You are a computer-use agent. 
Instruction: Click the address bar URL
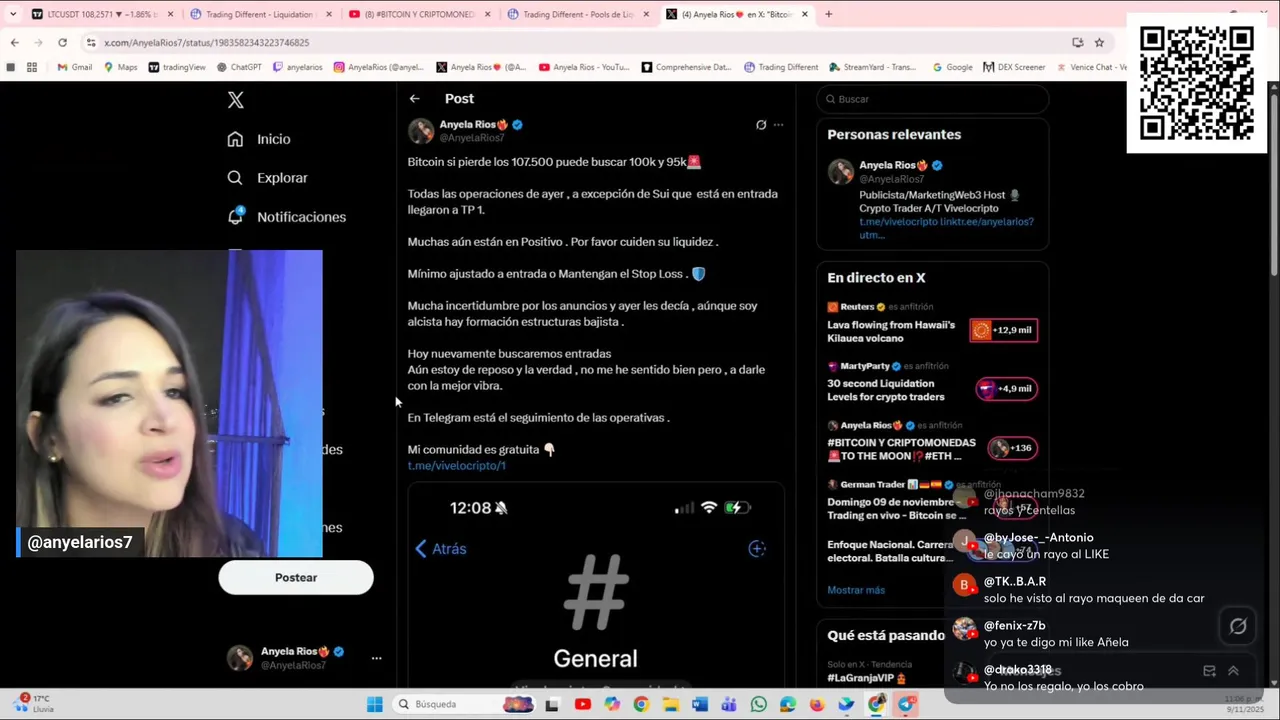pos(206,43)
